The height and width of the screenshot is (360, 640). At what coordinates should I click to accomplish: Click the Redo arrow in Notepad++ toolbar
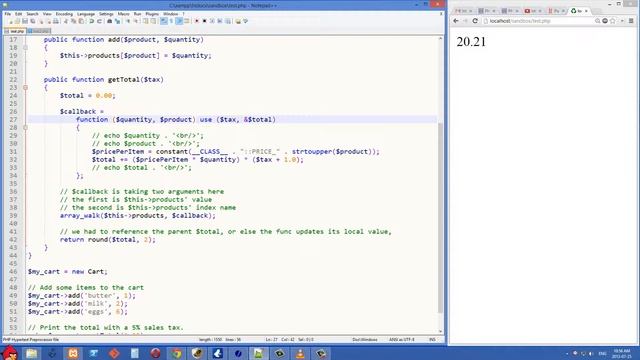click(x=100, y=21)
